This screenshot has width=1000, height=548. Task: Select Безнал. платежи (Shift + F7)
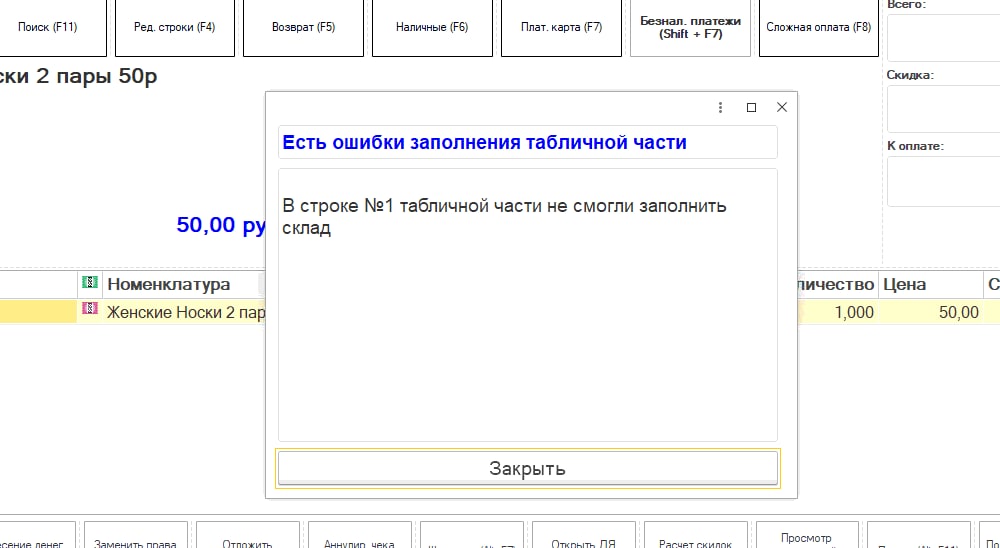[x=690, y=27]
